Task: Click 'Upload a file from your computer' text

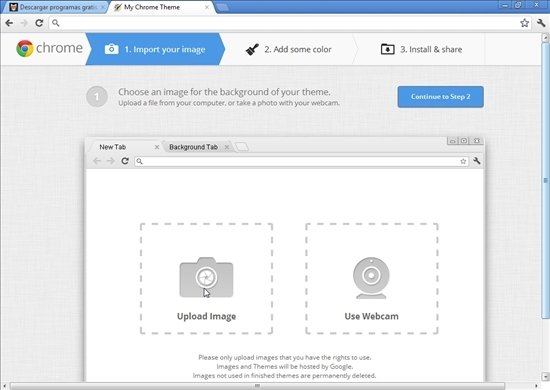Action: [x=229, y=103]
